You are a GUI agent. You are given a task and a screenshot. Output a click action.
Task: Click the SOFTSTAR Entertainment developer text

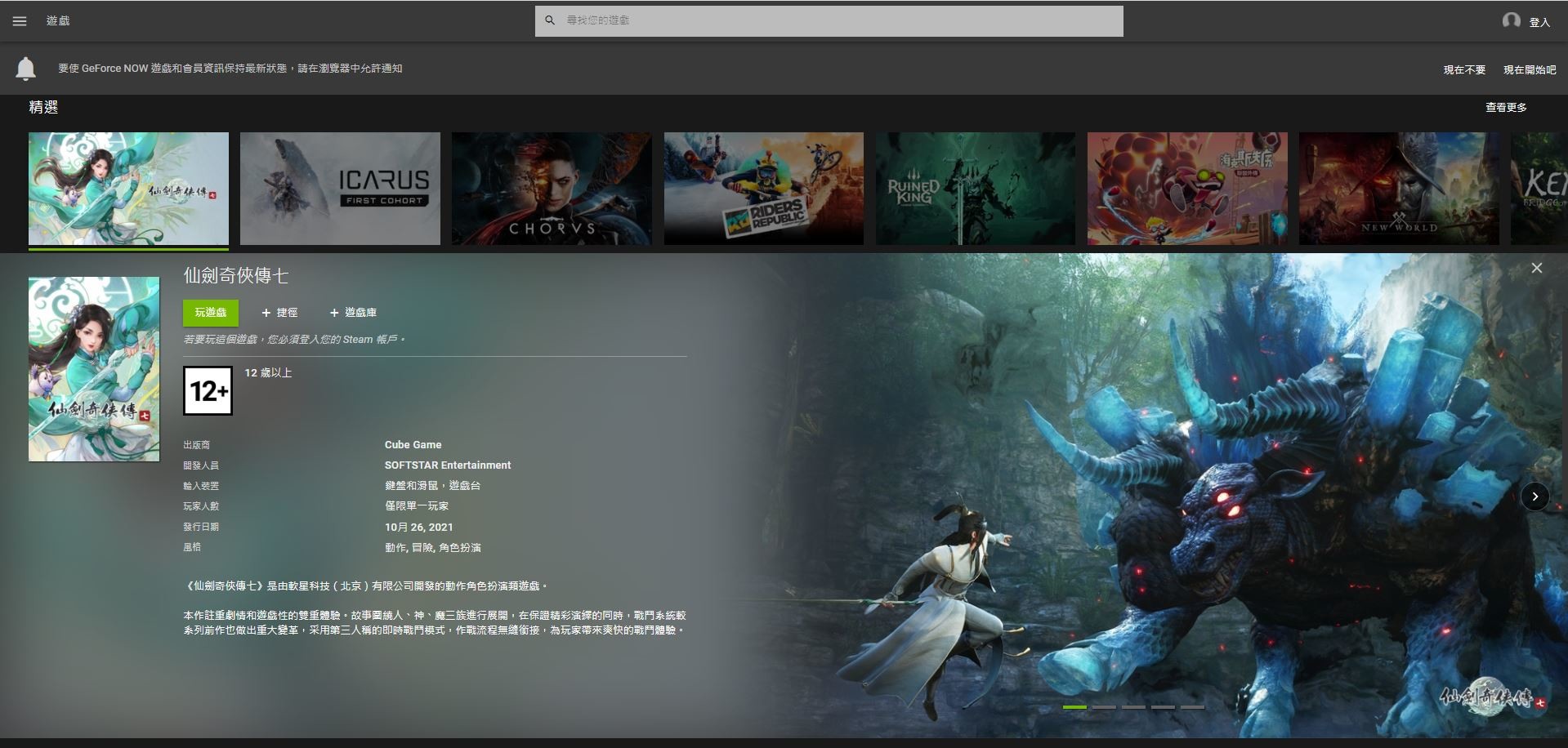pos(448,465)
